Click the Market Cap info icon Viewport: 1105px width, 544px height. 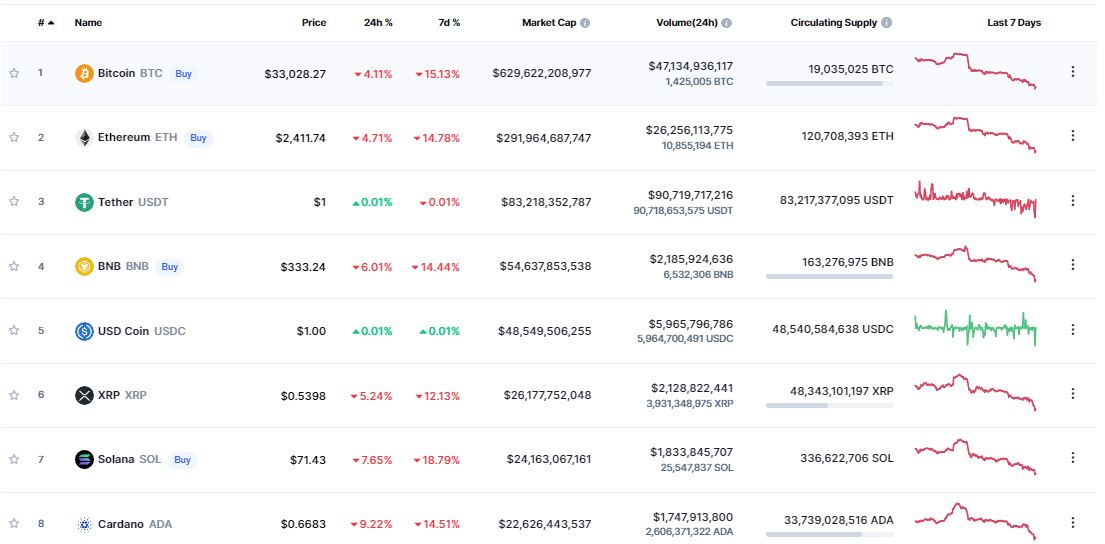(x=585, y=22)
